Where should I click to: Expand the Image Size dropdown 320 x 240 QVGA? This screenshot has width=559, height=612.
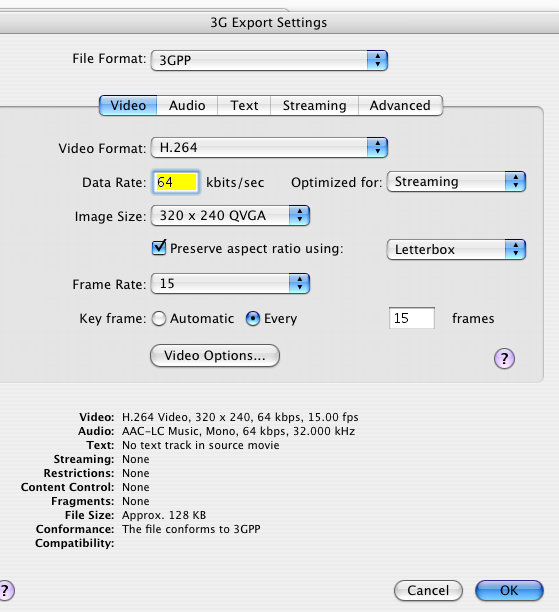point(230,215)
